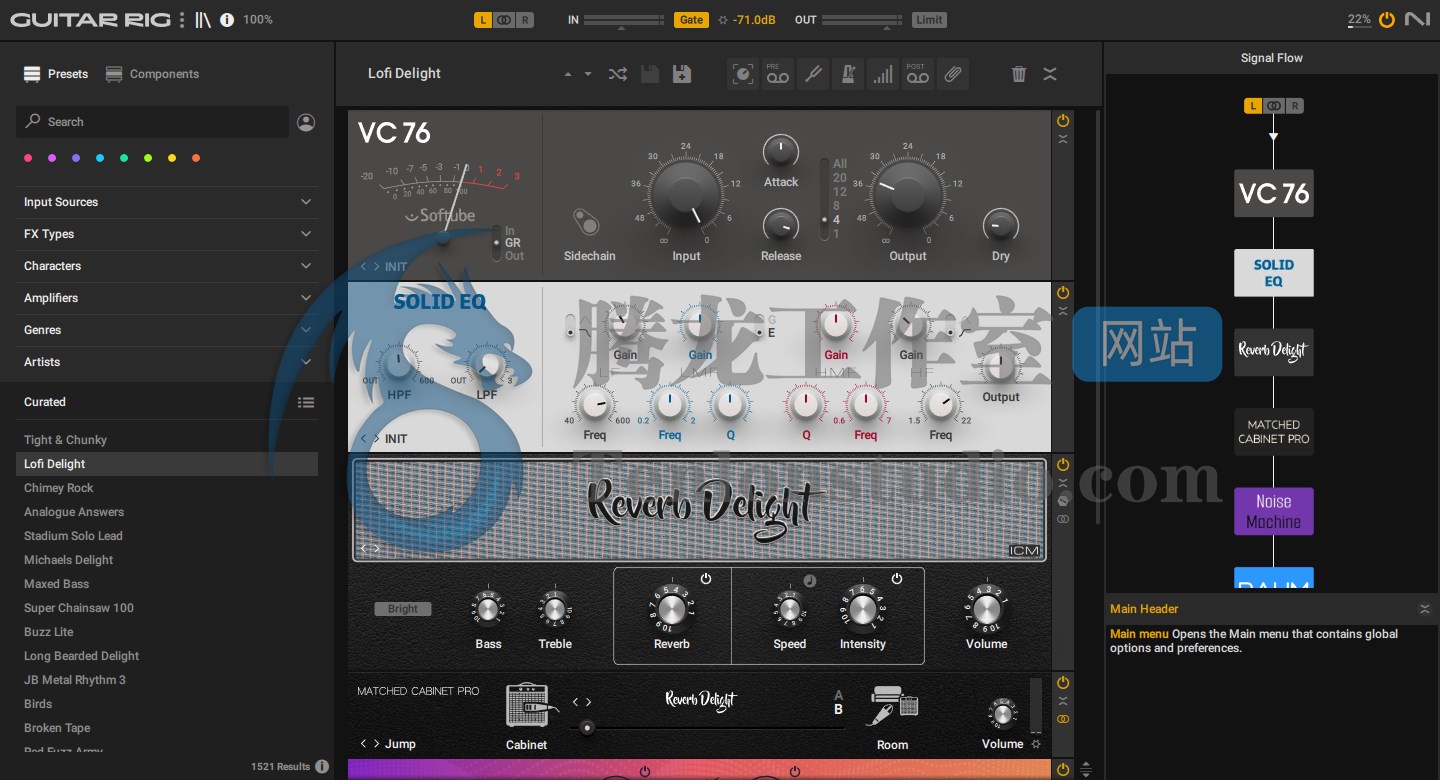Open the macros/global FX tool

pyautogui.click(x=743, y=74)
